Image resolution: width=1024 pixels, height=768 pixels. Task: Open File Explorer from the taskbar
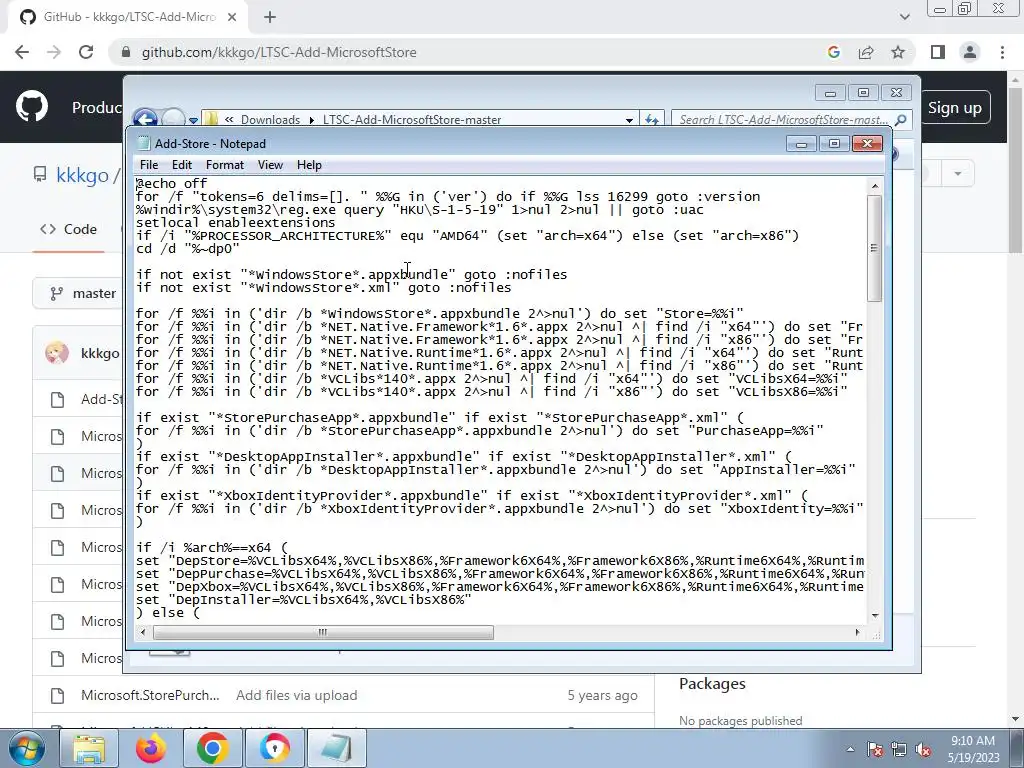(x=89, y=748)
